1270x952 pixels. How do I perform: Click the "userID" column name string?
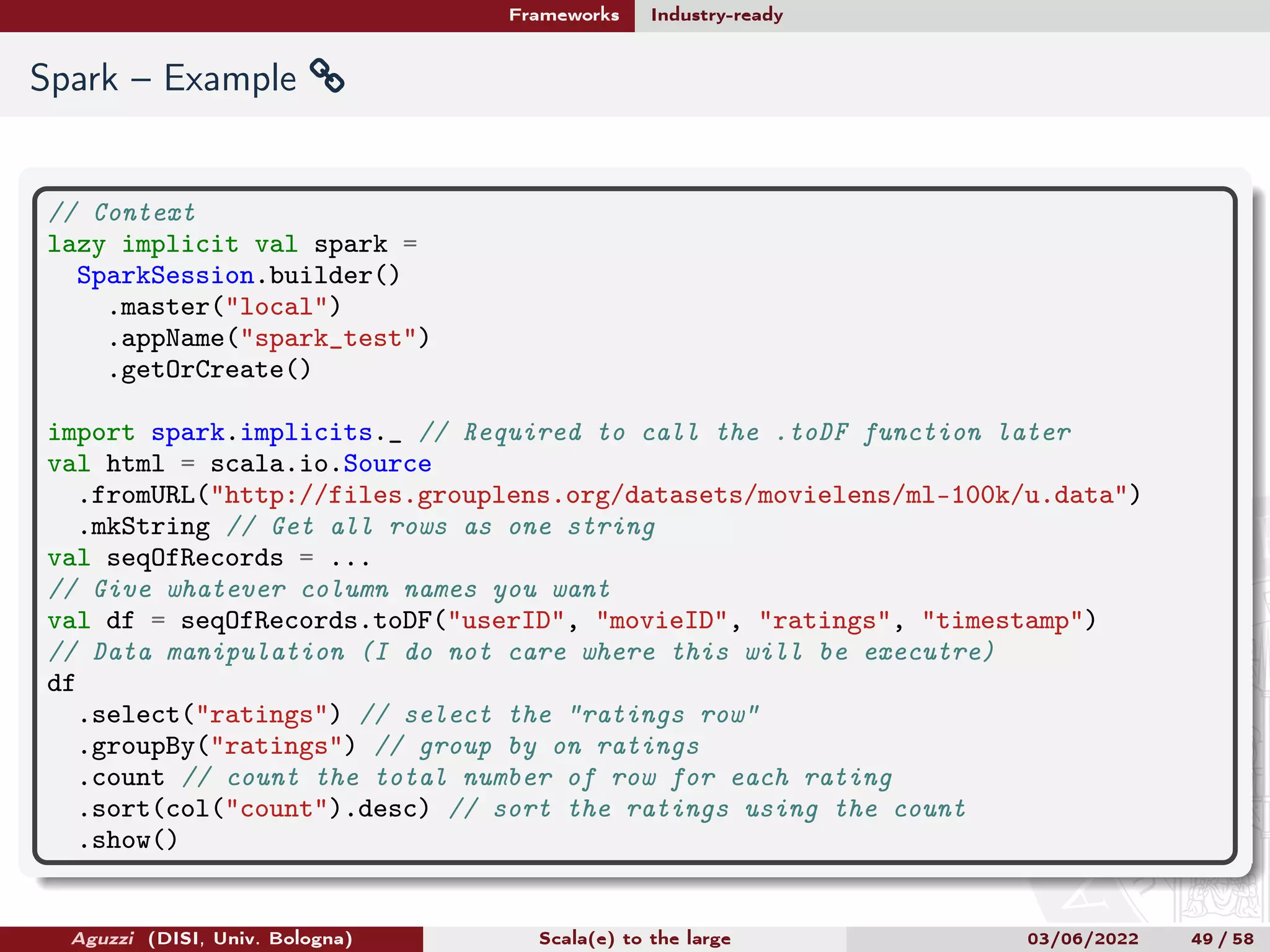506,620
